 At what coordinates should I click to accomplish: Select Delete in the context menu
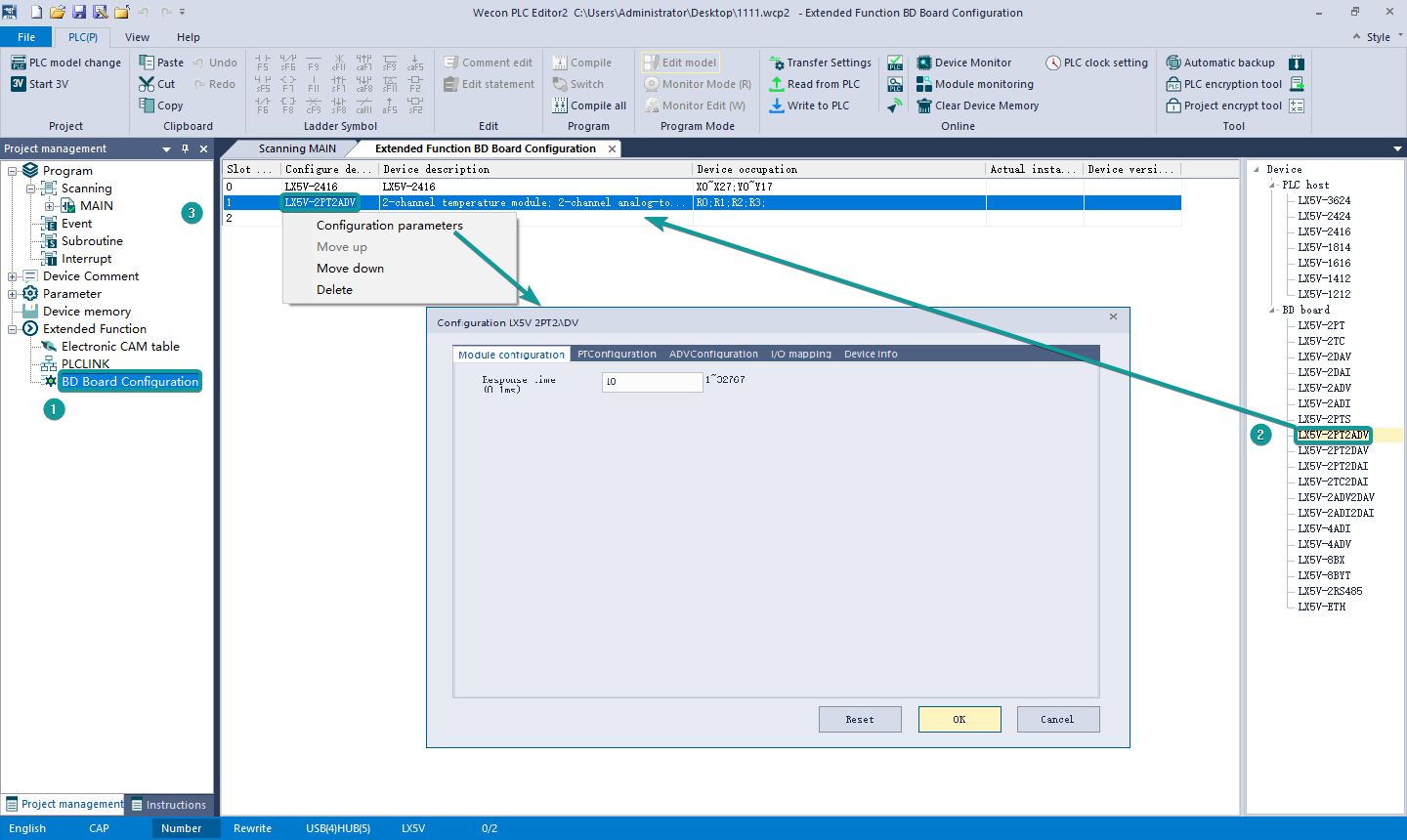tap(334, 290)
